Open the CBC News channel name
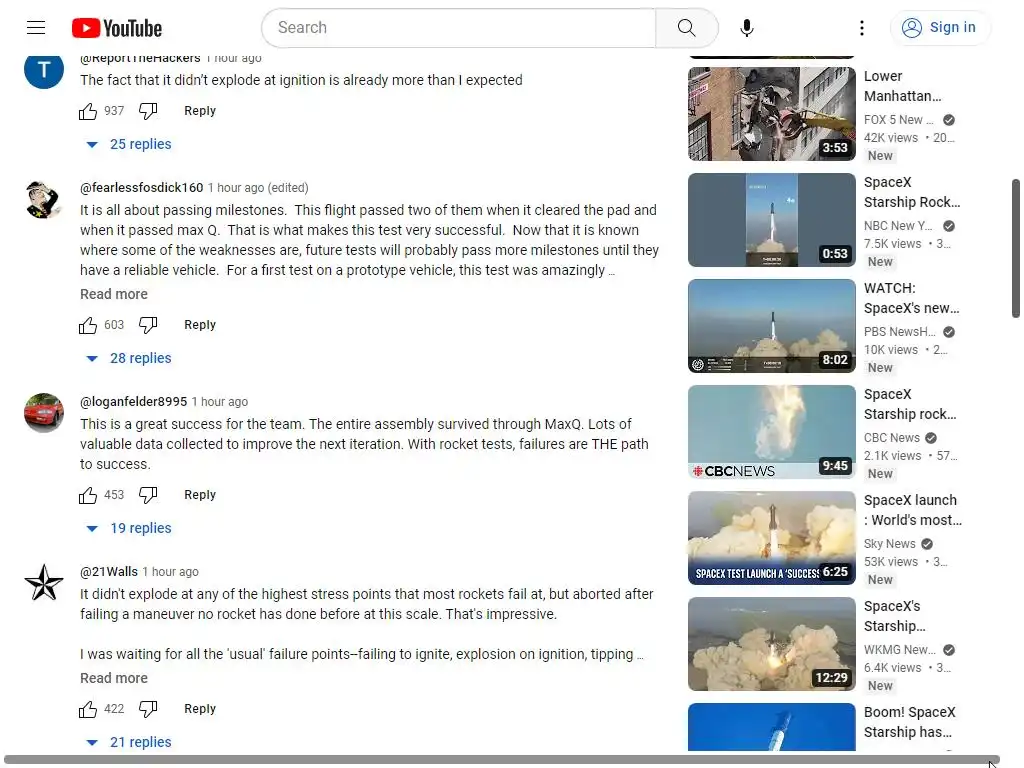Viewport: 1024px width, 768px height. [891, 438]
